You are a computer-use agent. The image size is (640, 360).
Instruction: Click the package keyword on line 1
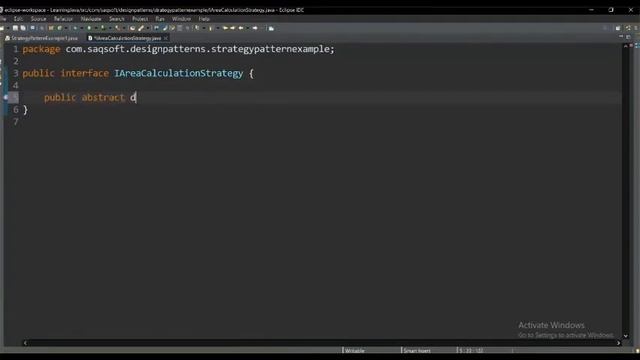click(x=41, y=49)
